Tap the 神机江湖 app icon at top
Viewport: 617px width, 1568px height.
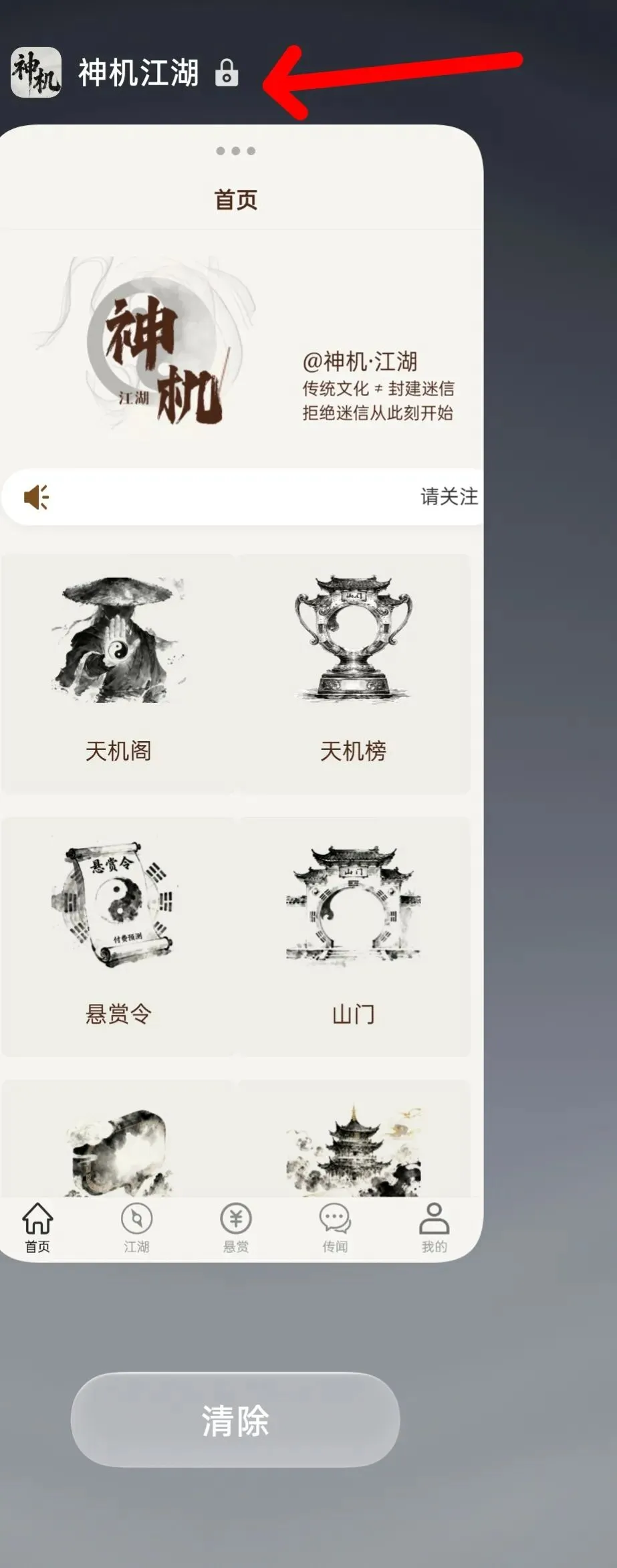[x=36, y=72]
